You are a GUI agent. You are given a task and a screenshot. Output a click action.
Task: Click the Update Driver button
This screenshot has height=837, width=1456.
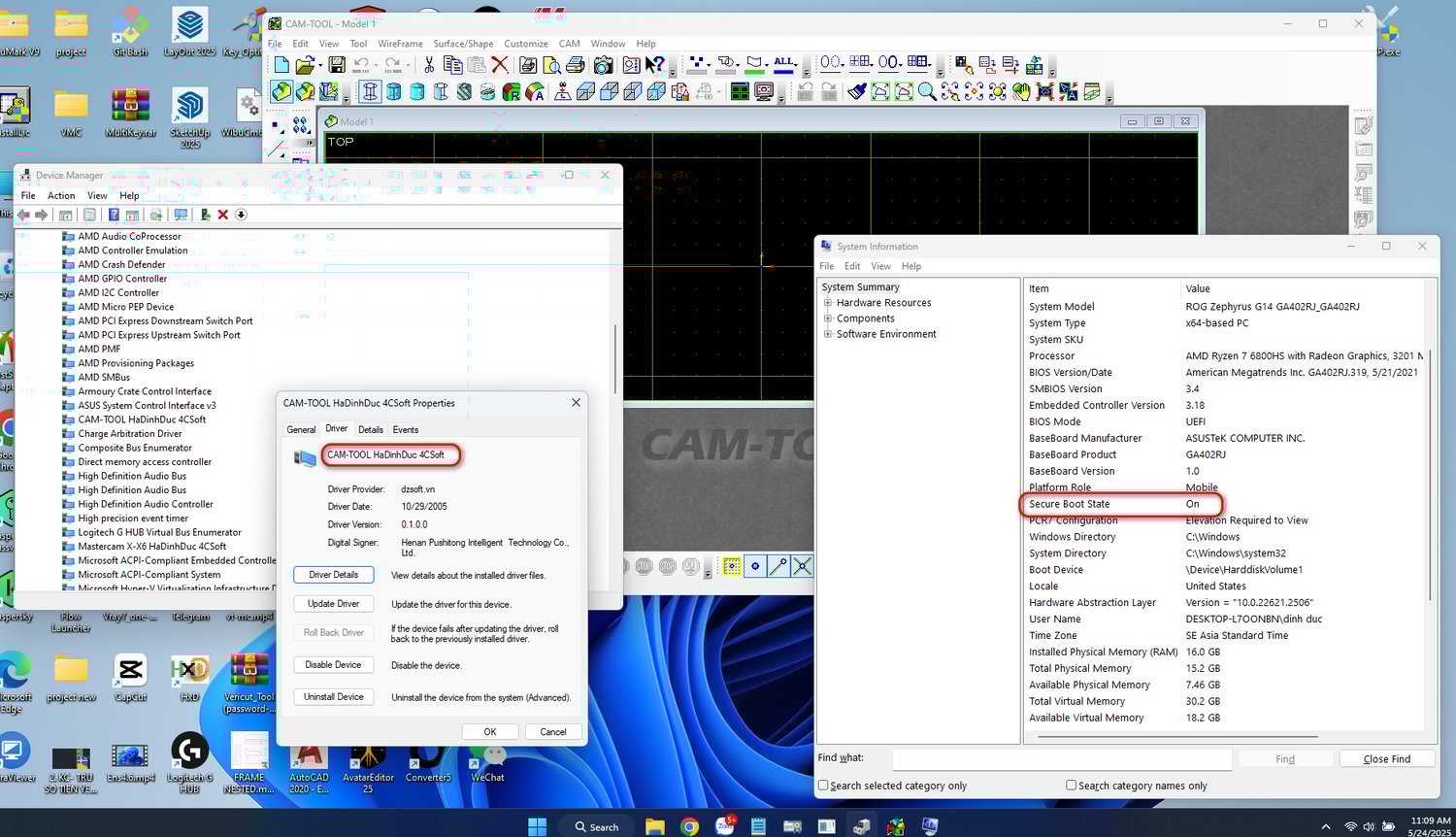coord(334,604)
